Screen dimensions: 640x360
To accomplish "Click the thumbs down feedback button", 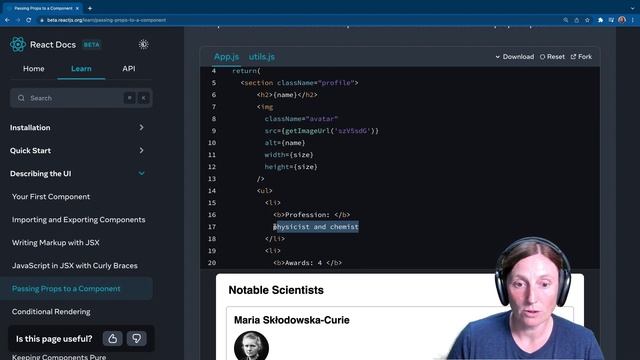I will (136, 338).
